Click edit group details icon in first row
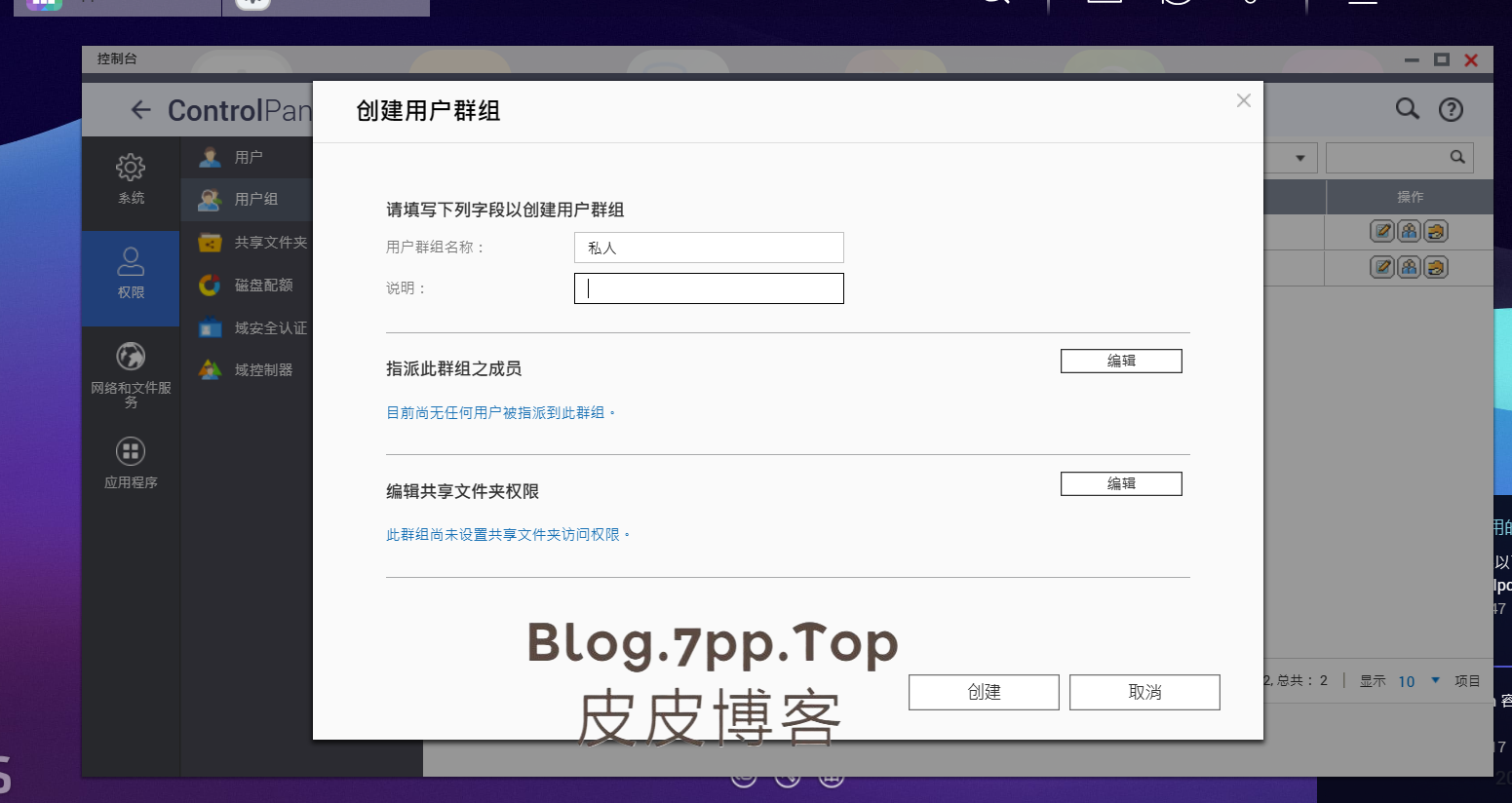The width and height of the screenshot is (1512, 803). coord(1381,231)
